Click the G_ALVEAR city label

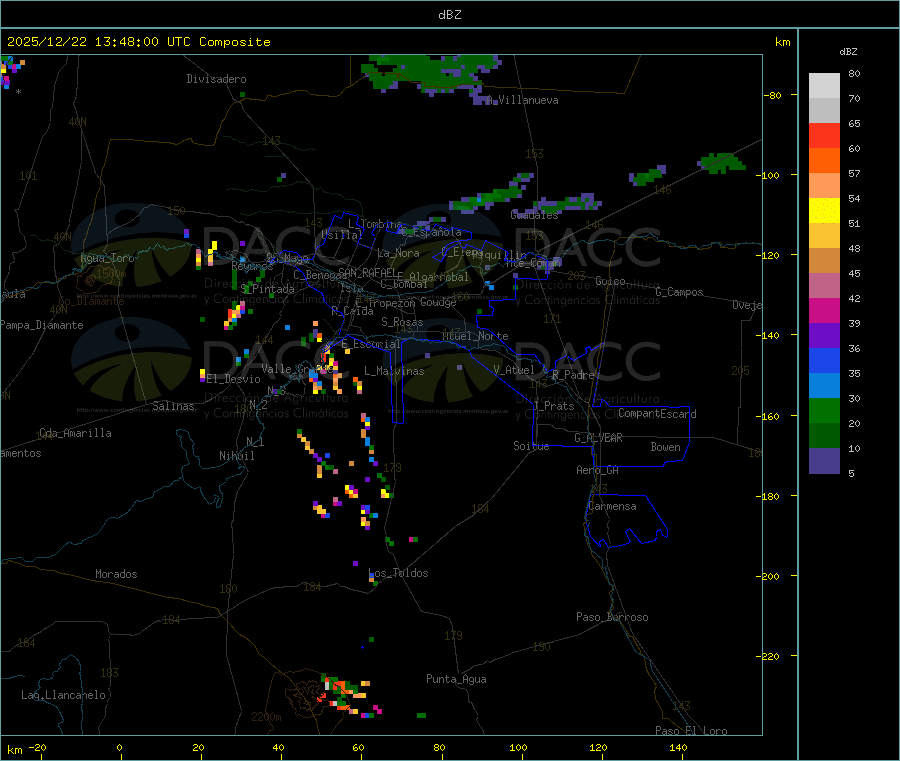tap(598, 438)
